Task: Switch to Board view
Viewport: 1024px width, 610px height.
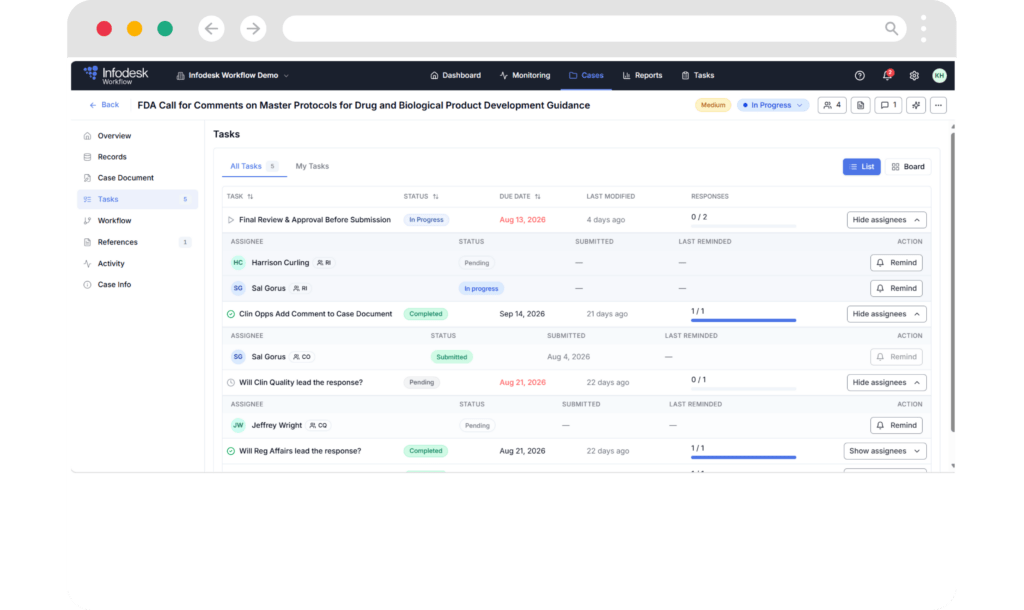Action: click(908, 167)
